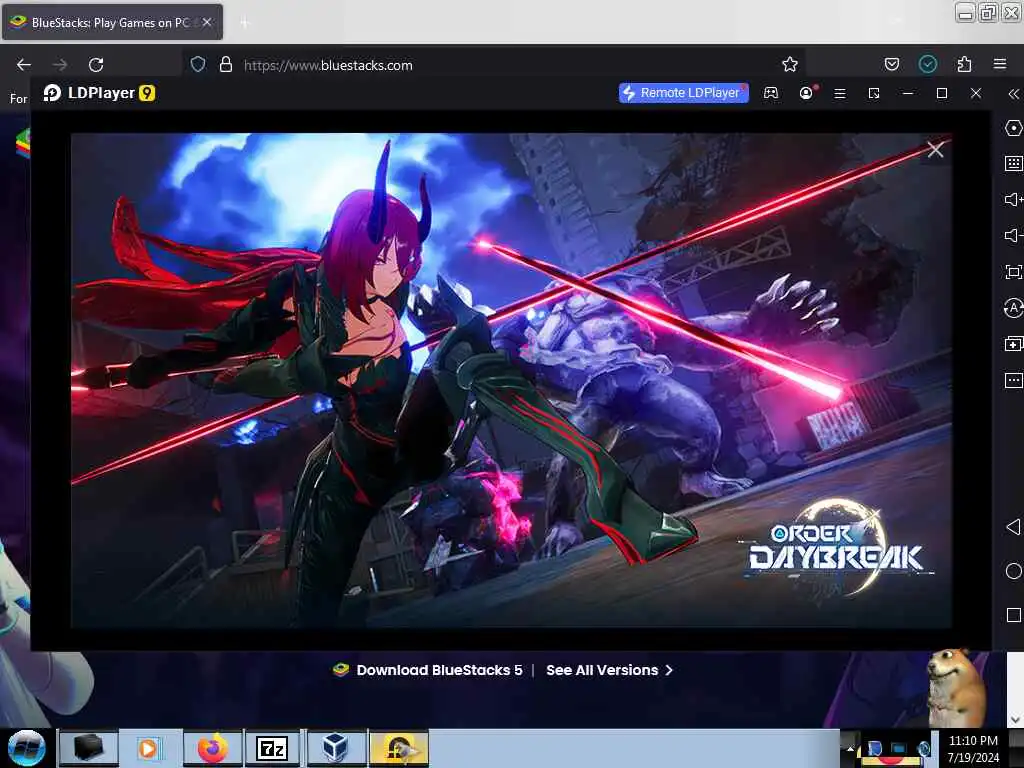
Task: Open media player from taskbar
Action: (150, 748)
